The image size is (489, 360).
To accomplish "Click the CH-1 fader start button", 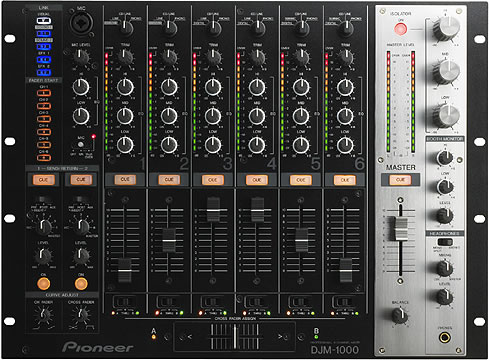I will (44, 93).
